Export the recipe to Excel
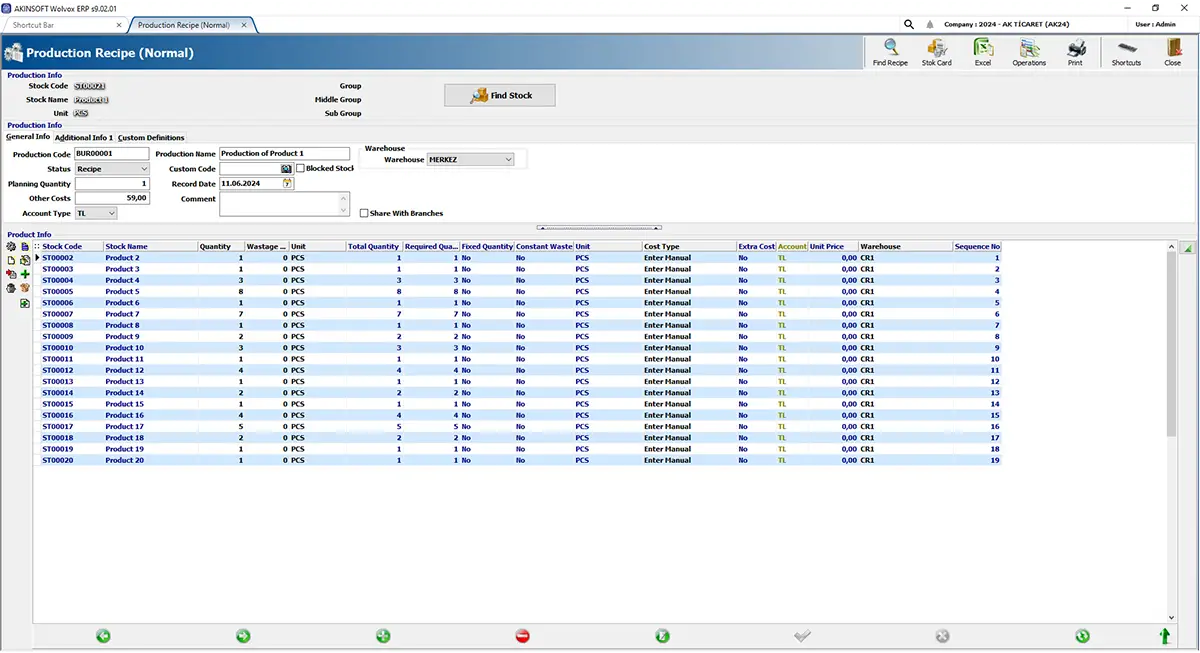 [x=983, y=52]
